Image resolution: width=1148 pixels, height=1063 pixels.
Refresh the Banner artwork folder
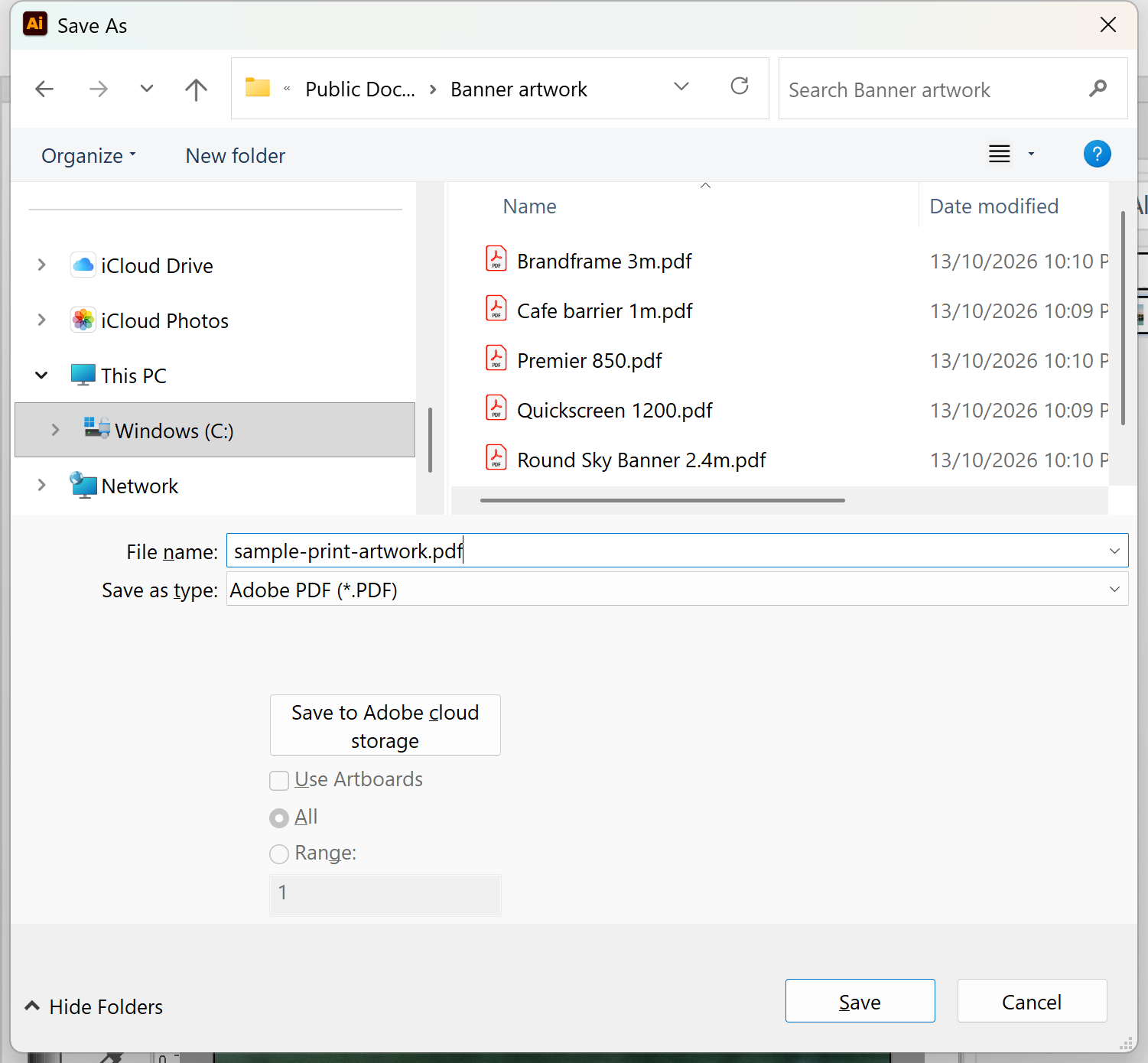coord(740,86)
